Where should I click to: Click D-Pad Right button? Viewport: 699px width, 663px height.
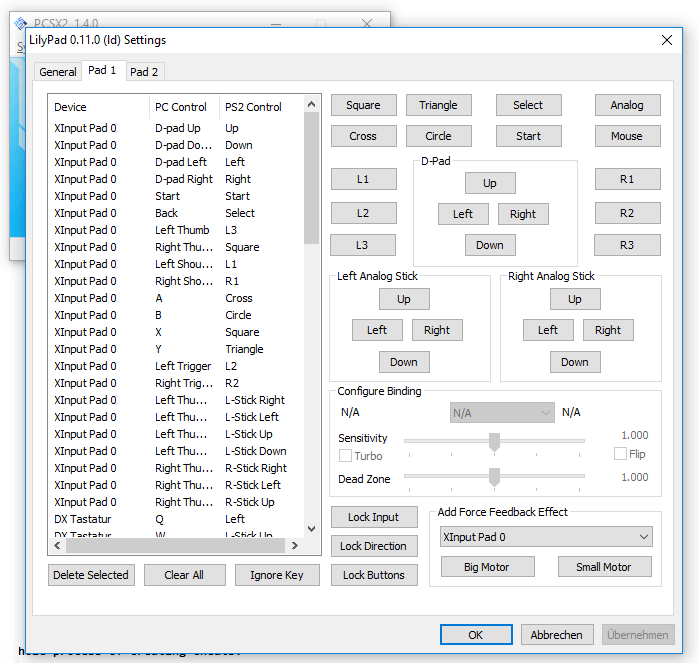coord(523,214)
